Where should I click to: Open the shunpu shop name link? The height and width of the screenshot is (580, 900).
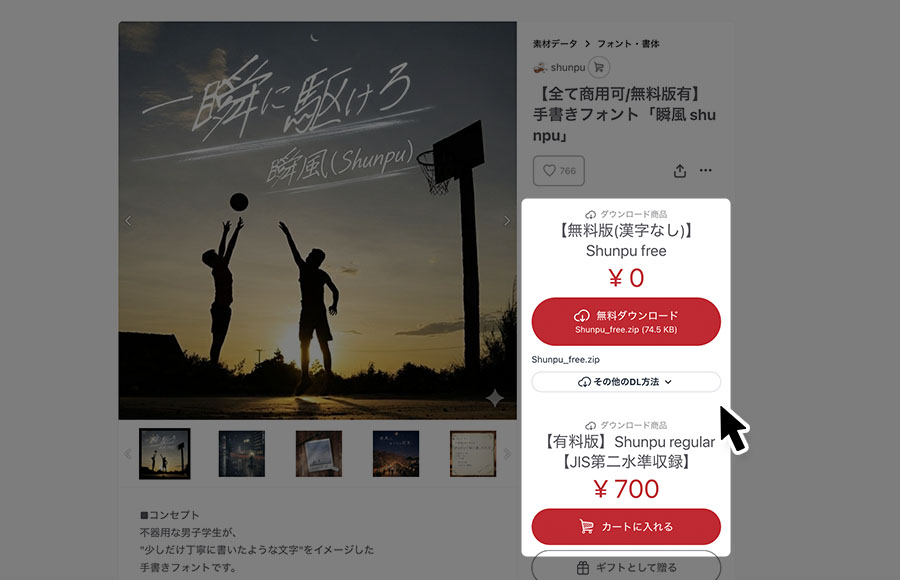568,68
